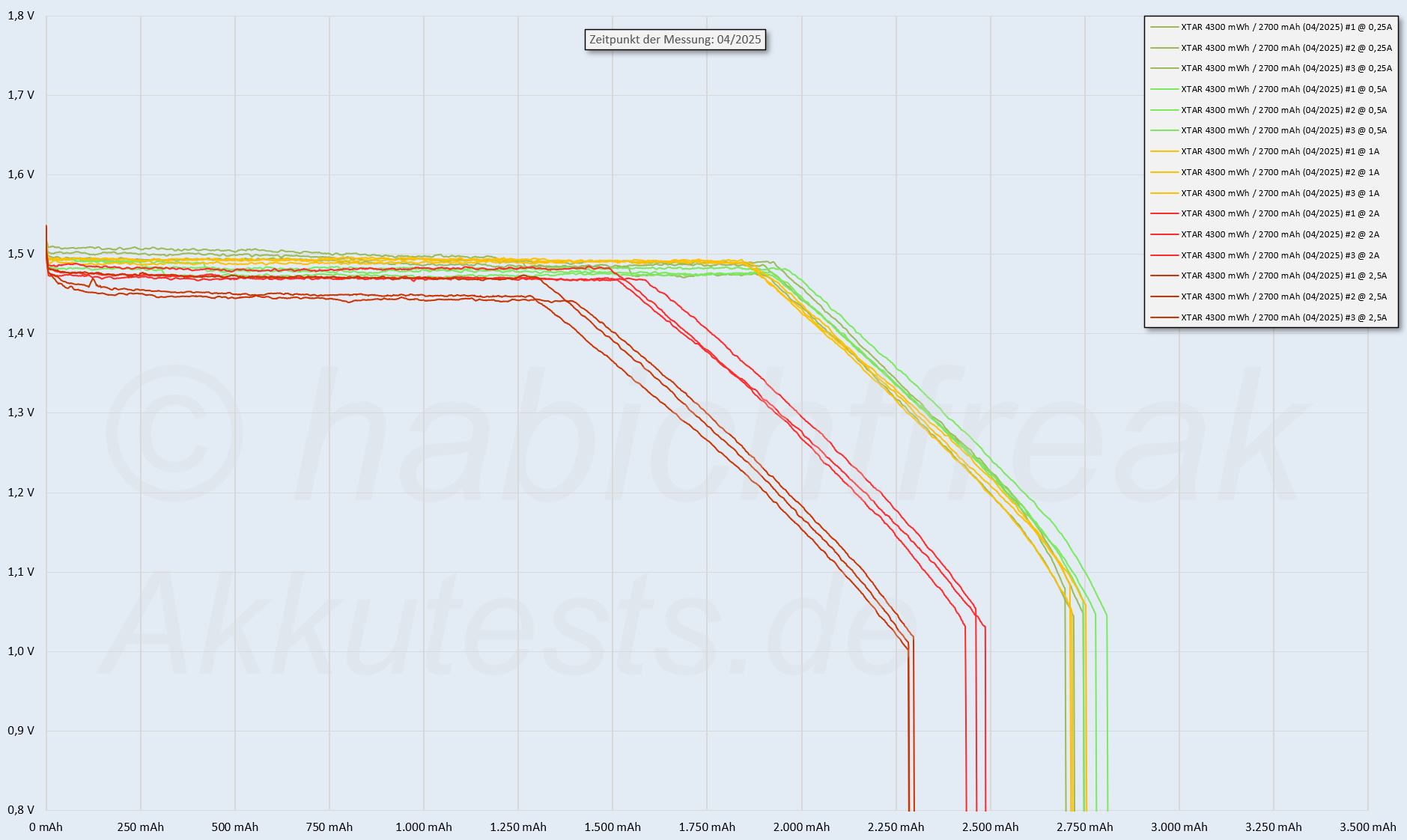Click the red line sample beside #1 @ 2A
Viewport: 1407px width, 840px height.
tap(1164, 213)
